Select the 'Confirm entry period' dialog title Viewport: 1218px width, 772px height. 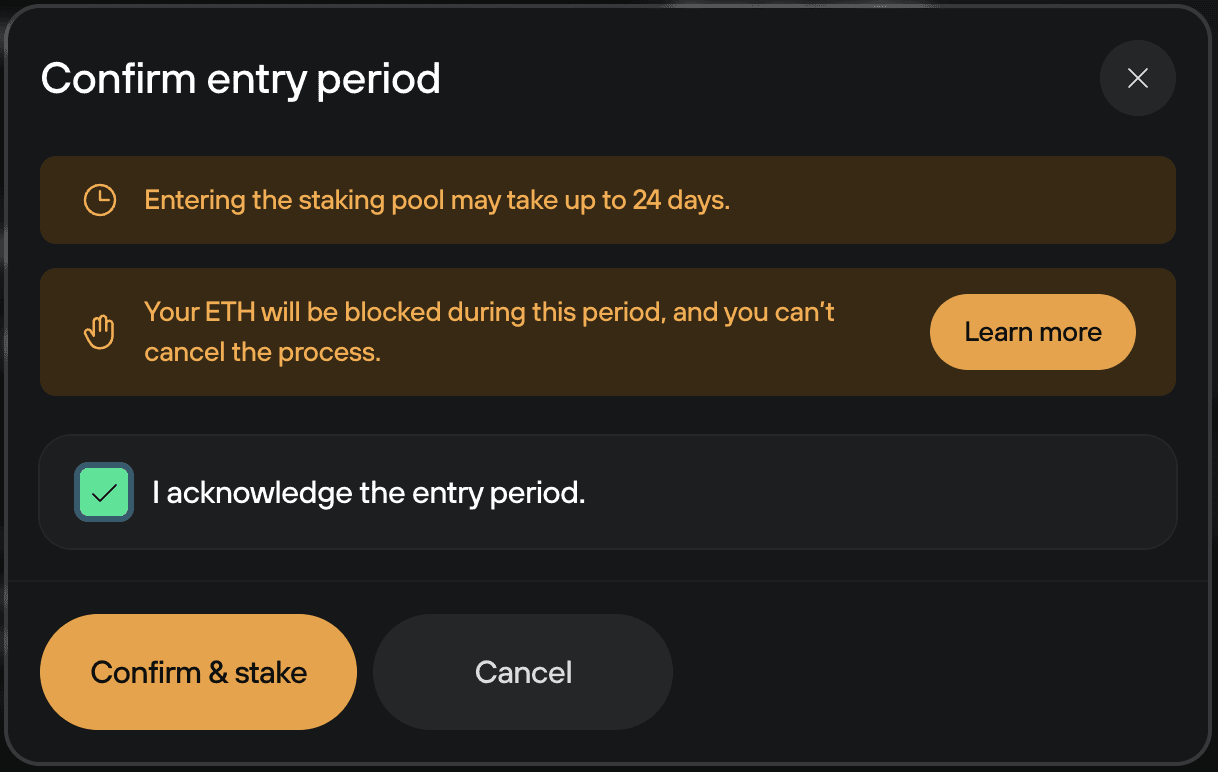pyautogui.click(x=240, y=78)
